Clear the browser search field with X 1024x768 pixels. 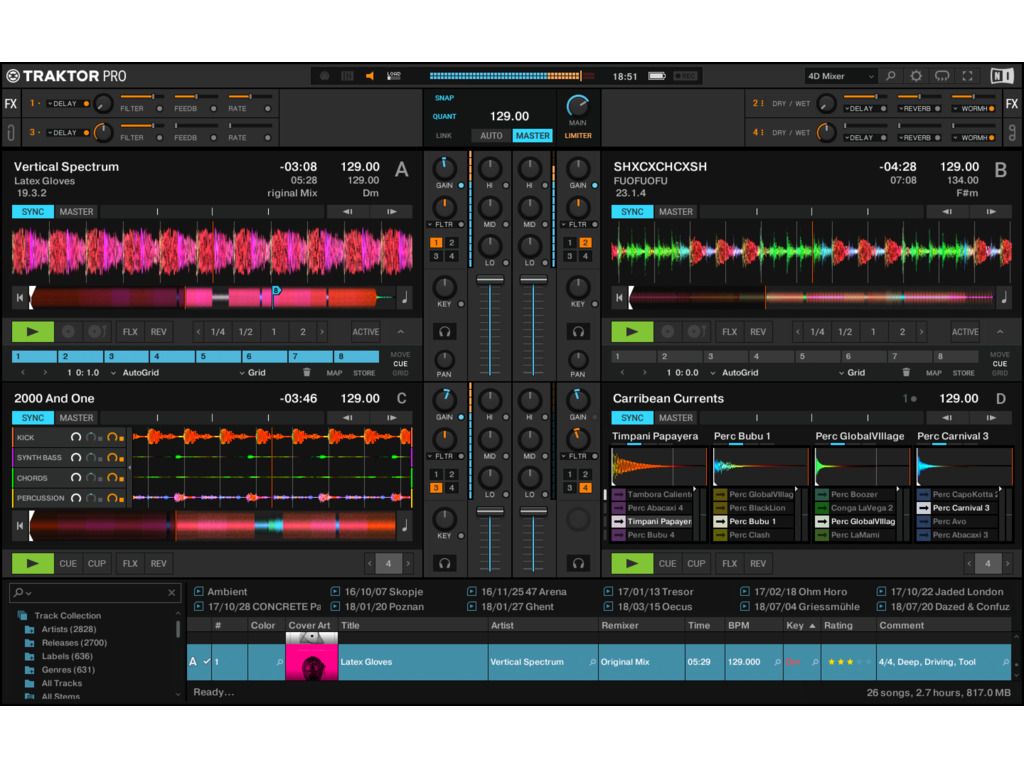pos(171,593)
